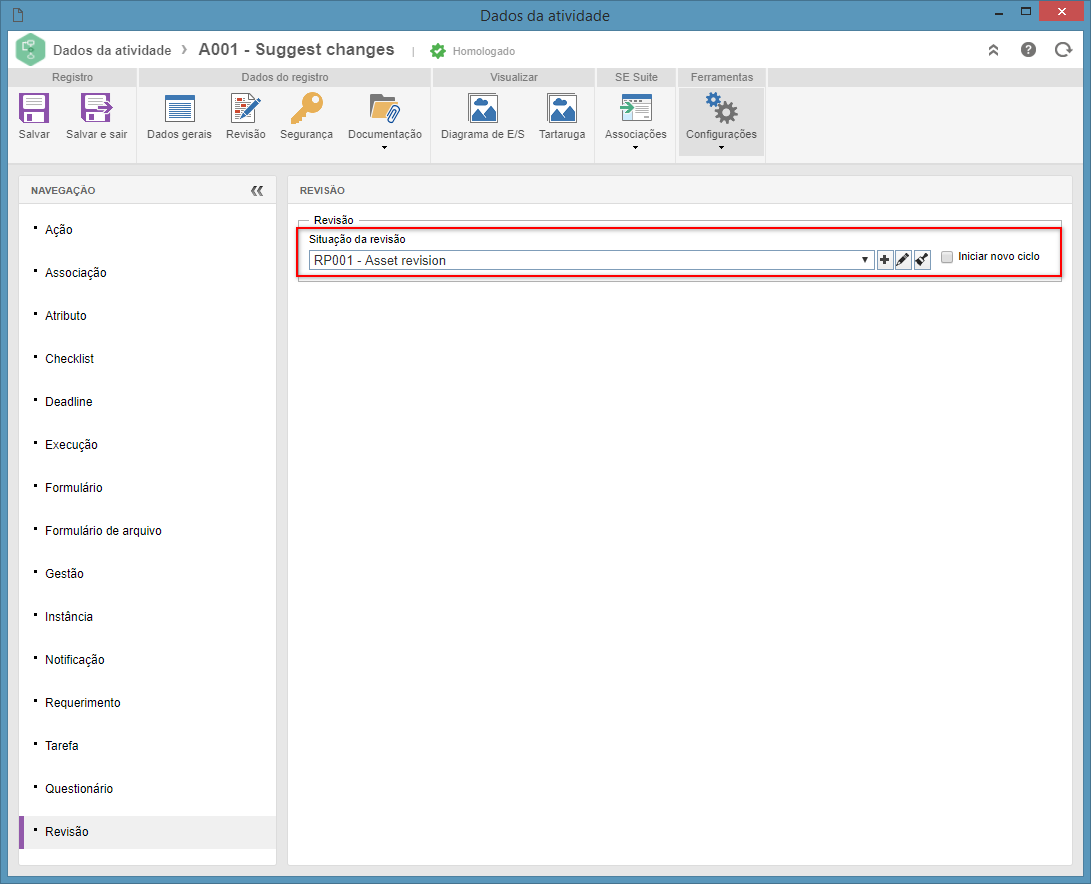Click the refresh icon in header
This screenshot has height=884, width=1091.
click(x=1063, y=49)
